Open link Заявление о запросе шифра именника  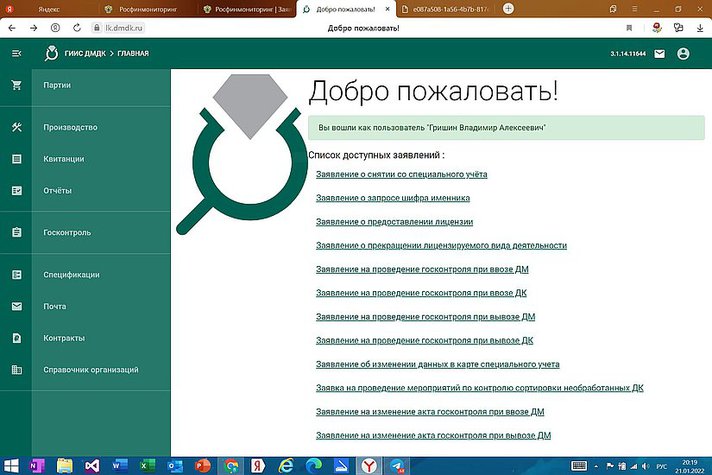[x=393, y=198]
